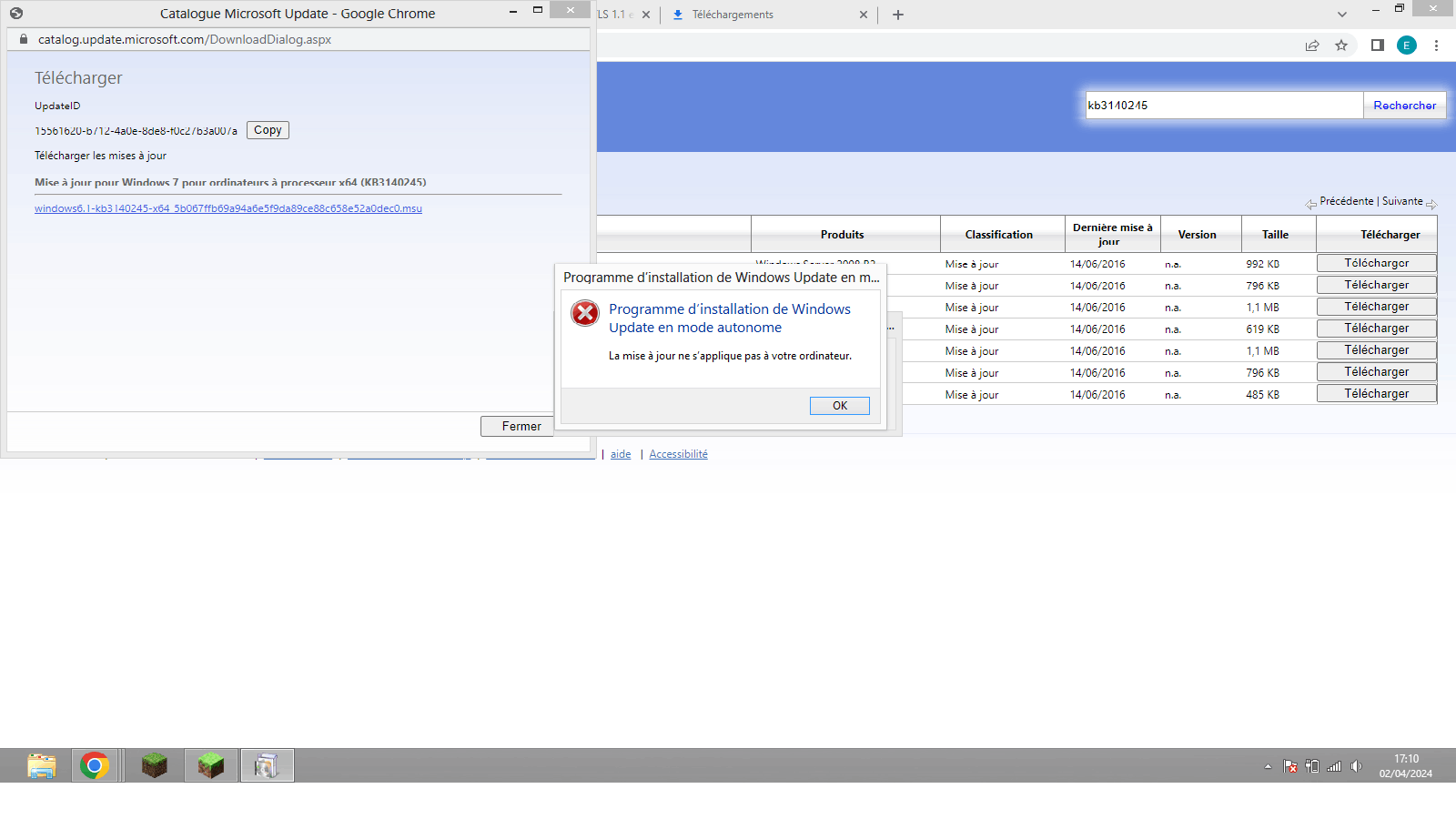Click the Rechercher search button
Screen dimensions: 1456x819
(x=1405, y=106)
